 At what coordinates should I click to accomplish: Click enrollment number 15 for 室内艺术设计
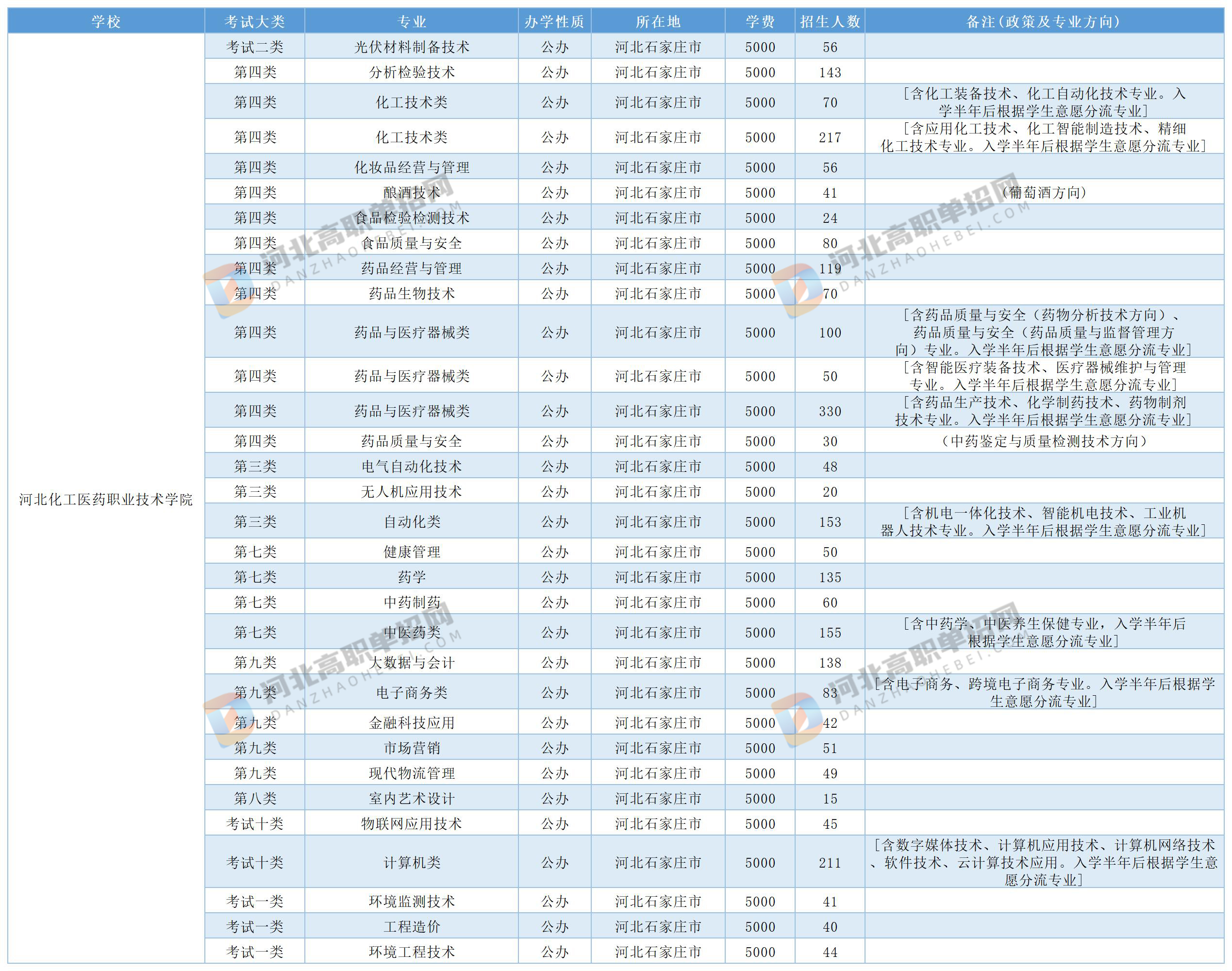(830, 798)
